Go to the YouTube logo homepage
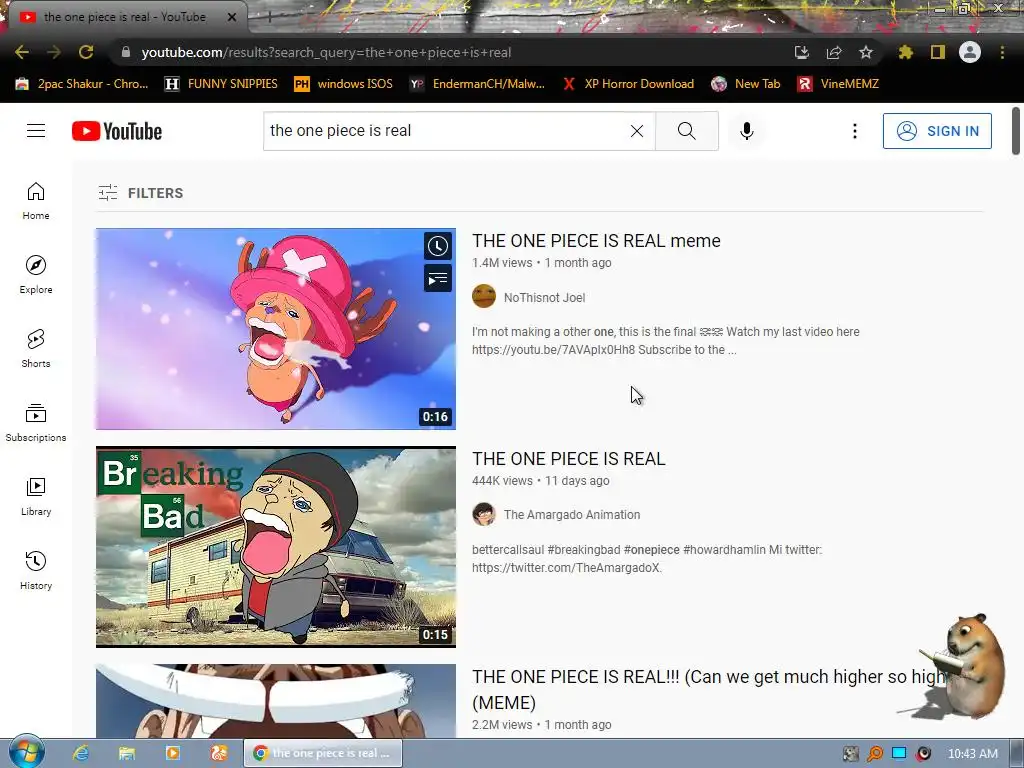Screen dimensions: 1024x768 pyautogui.click(x=117, y=131)
